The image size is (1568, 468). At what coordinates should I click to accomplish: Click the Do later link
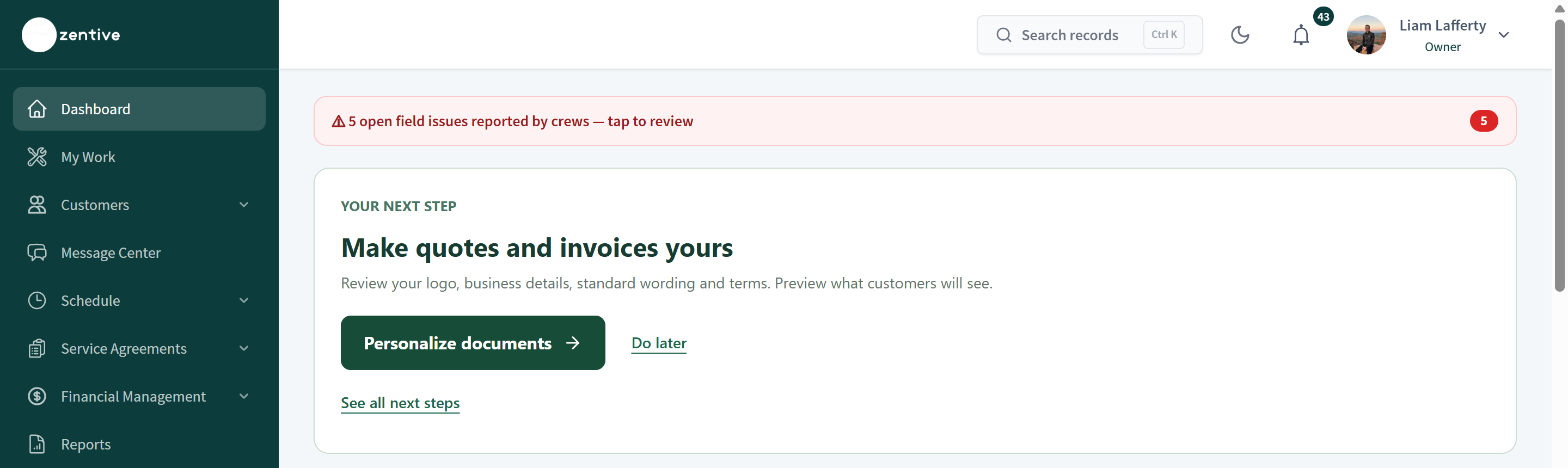click(x=659, y=343)
